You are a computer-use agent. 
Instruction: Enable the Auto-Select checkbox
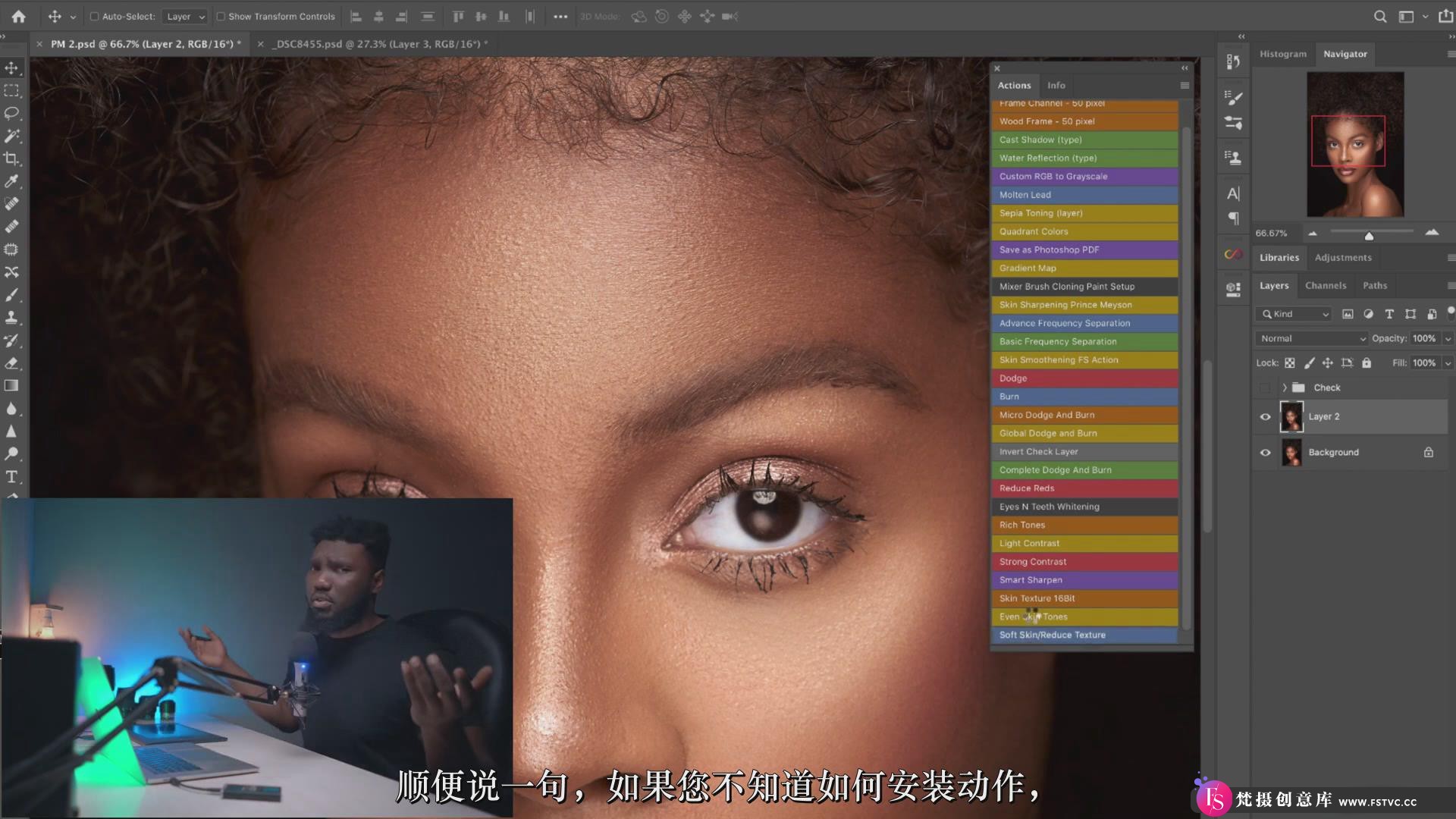(x=95, y=16)
